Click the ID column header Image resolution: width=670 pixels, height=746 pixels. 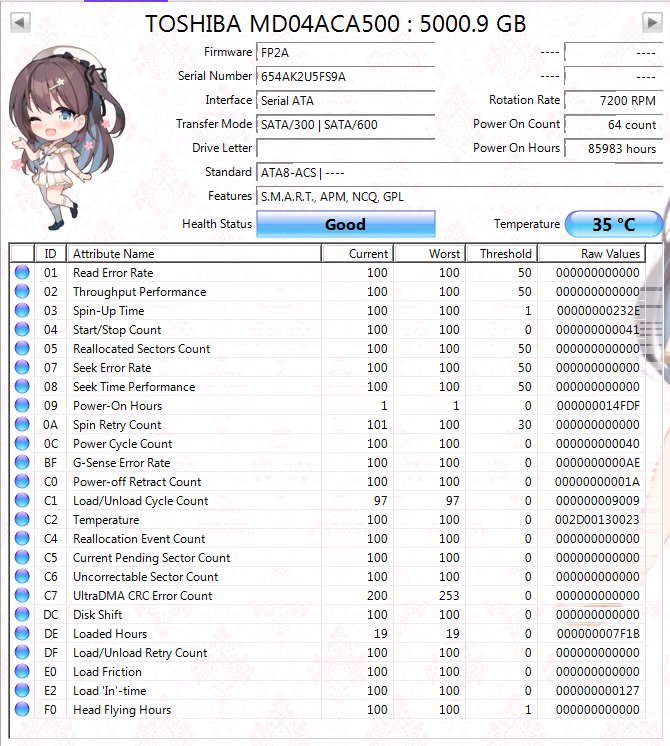(50, 254)
